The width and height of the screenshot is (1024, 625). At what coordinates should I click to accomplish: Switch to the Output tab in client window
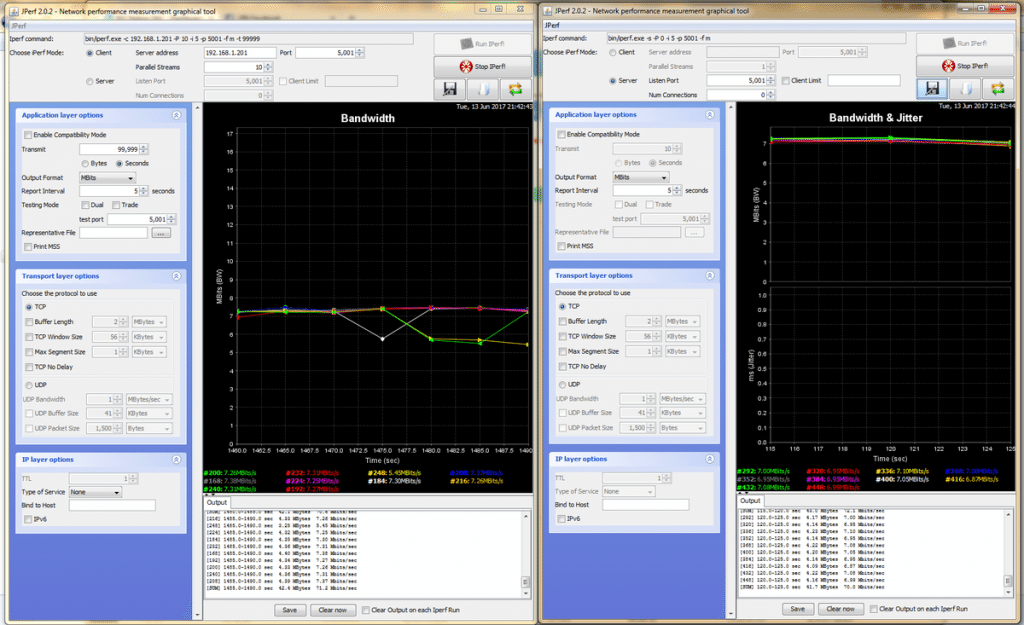217,502
